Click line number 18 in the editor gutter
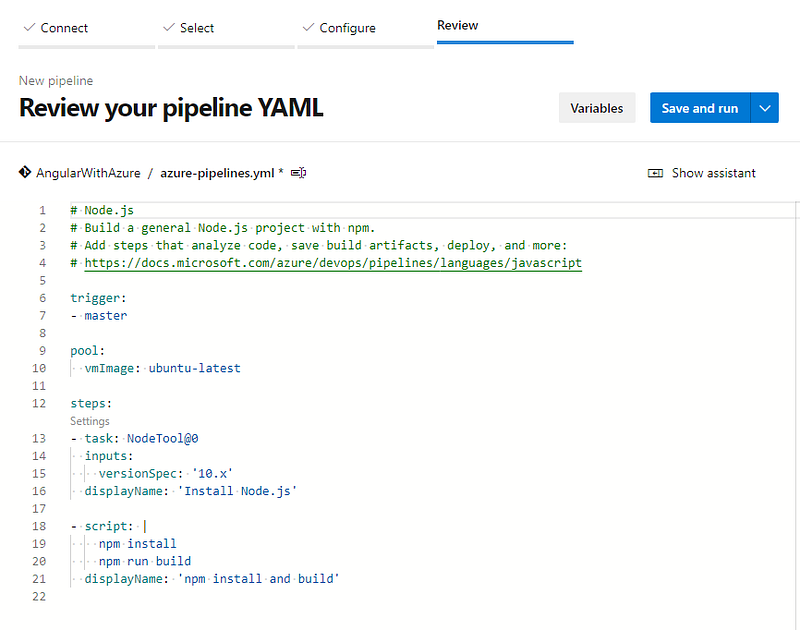The height and width of the screenshot is (630, 800). (40, 526)
